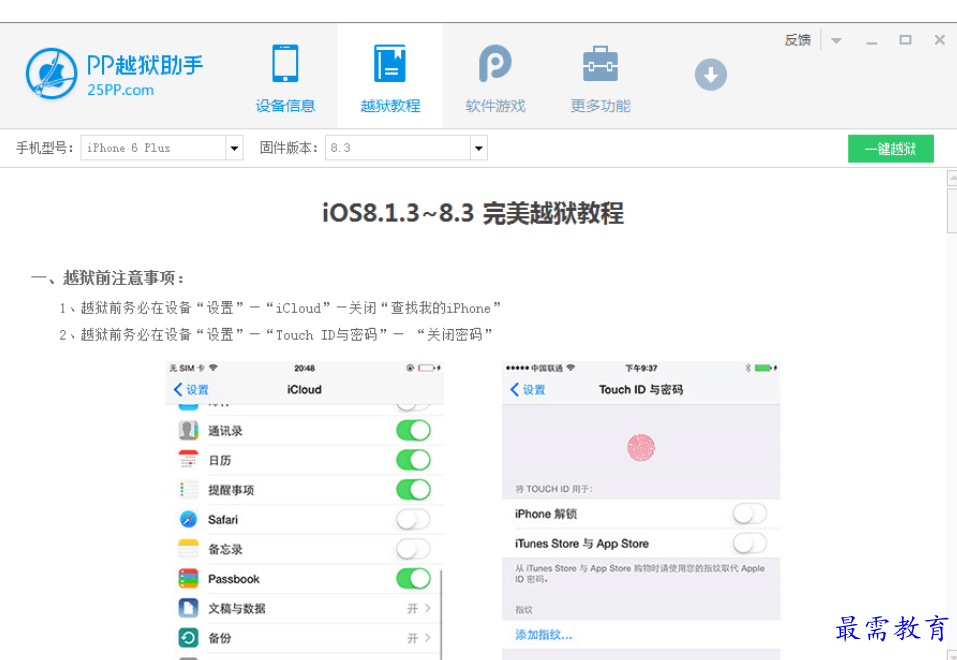
Task: Click the 反馈 feedback link
Action: [797, 40]
